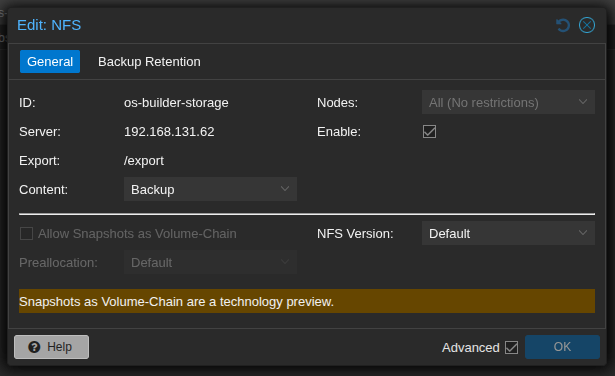Click the Preallocation label

[58, 263]
